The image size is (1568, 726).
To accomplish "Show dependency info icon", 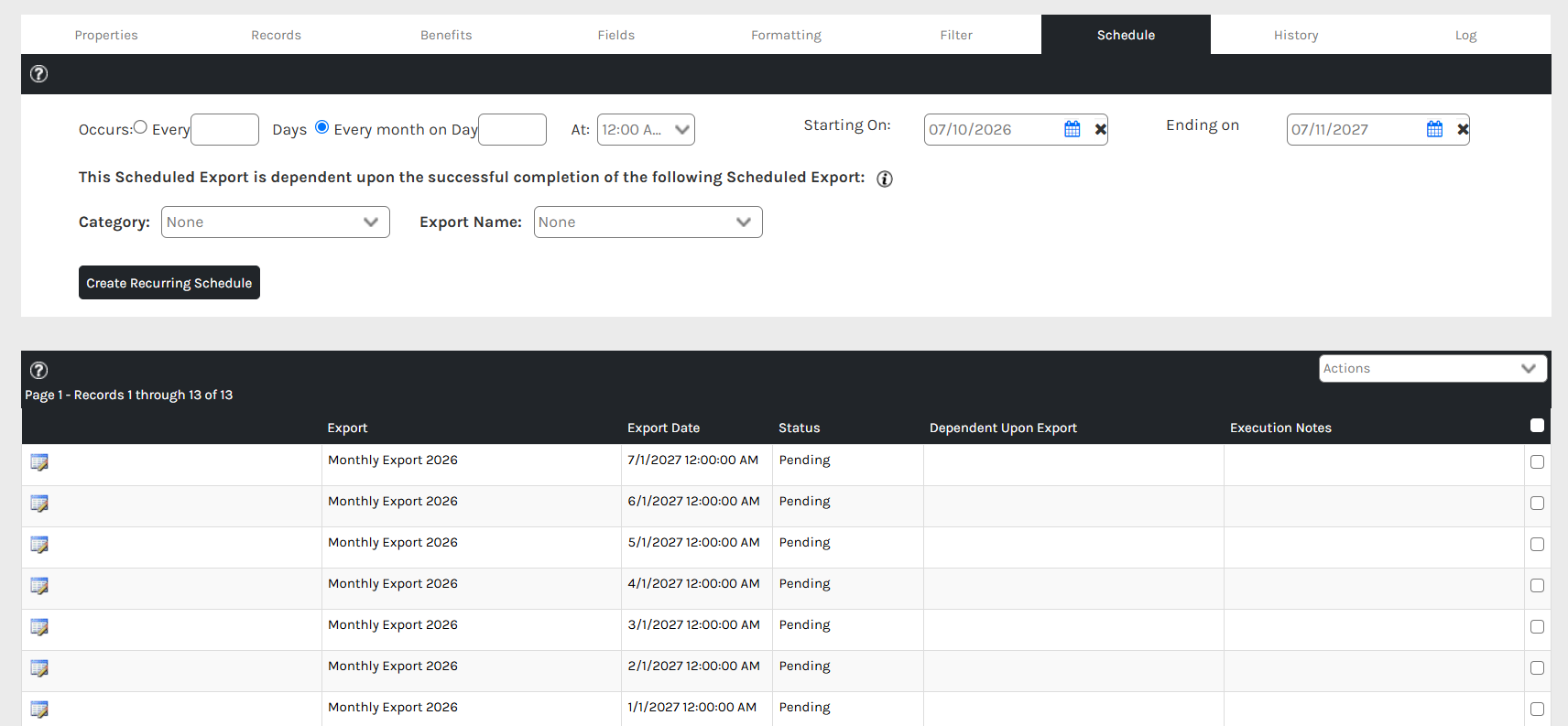I will click(x=884, y=179).
